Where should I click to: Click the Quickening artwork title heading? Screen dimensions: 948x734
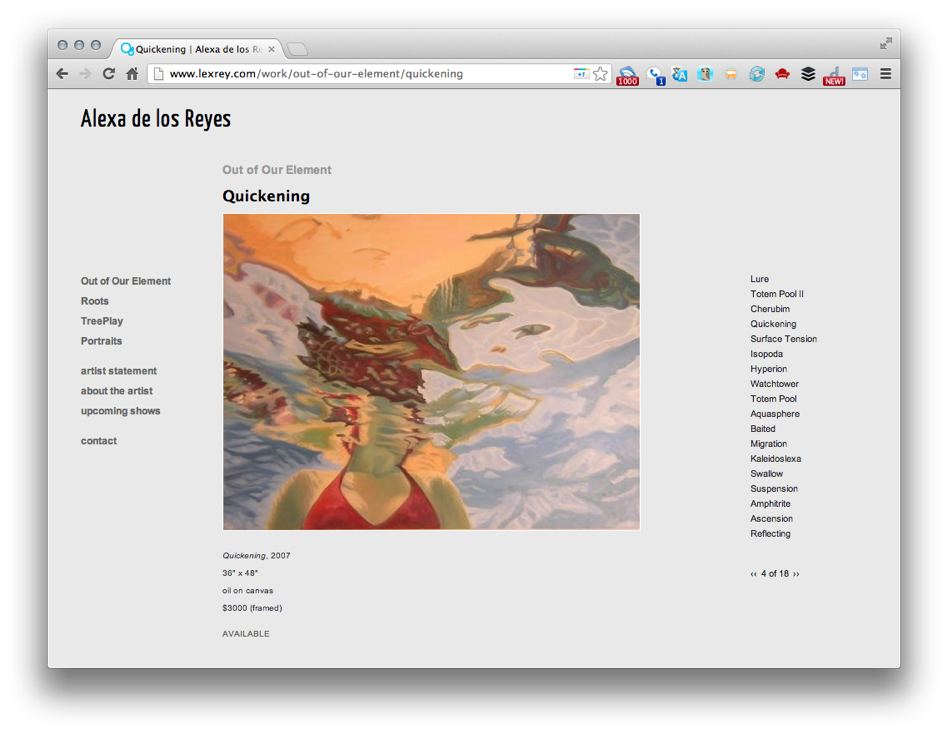click(x=266, y=196)
